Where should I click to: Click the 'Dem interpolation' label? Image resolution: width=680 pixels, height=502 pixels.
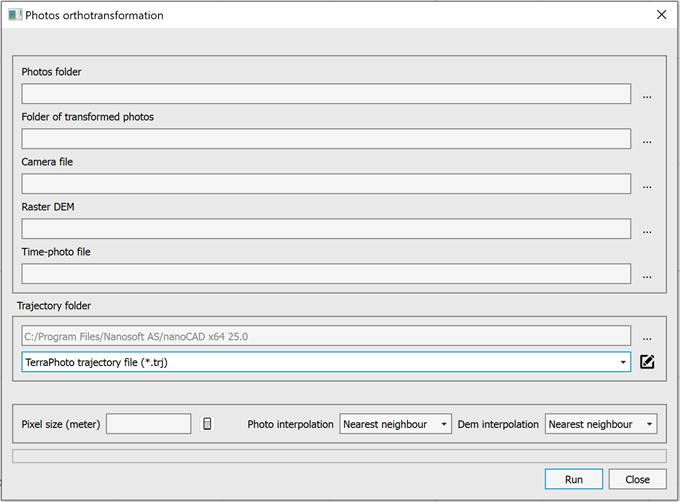point(498,424)
